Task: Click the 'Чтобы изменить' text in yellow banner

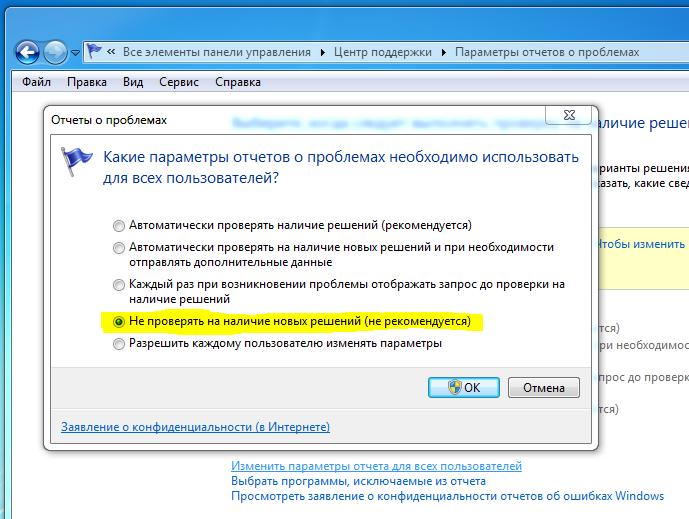Action: tap(641, 244)
